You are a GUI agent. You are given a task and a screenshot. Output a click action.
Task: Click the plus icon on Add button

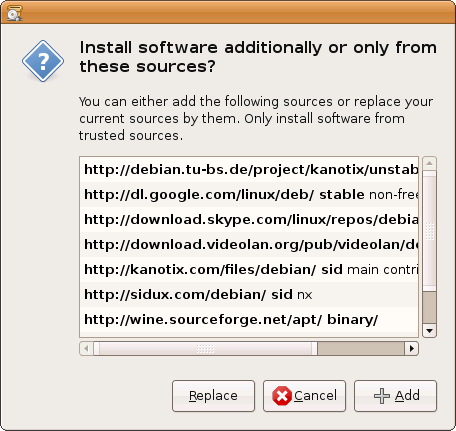point(382,396)
